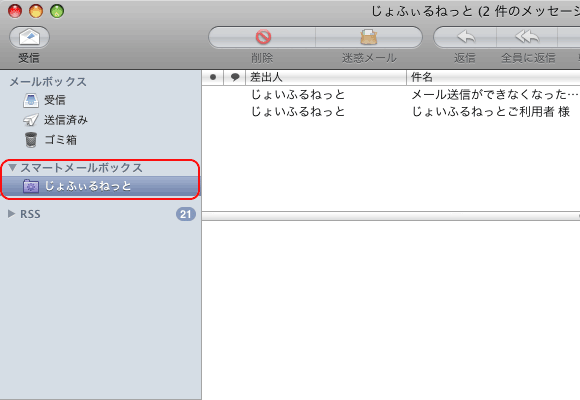The image size is (580, 400).
Task: Sort by conversation bubble column header
Action: (x=235, y=77)
